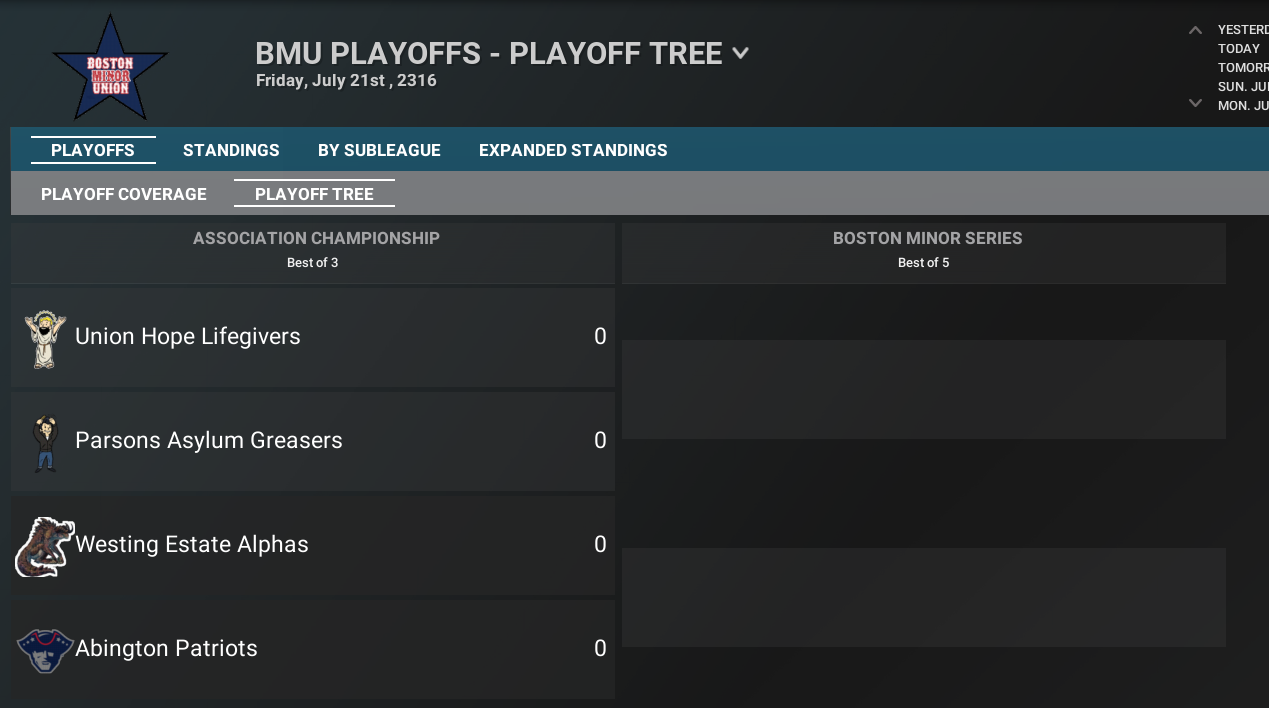Select the Playoff Tree subtab
1269x708 pixels.
314,194
